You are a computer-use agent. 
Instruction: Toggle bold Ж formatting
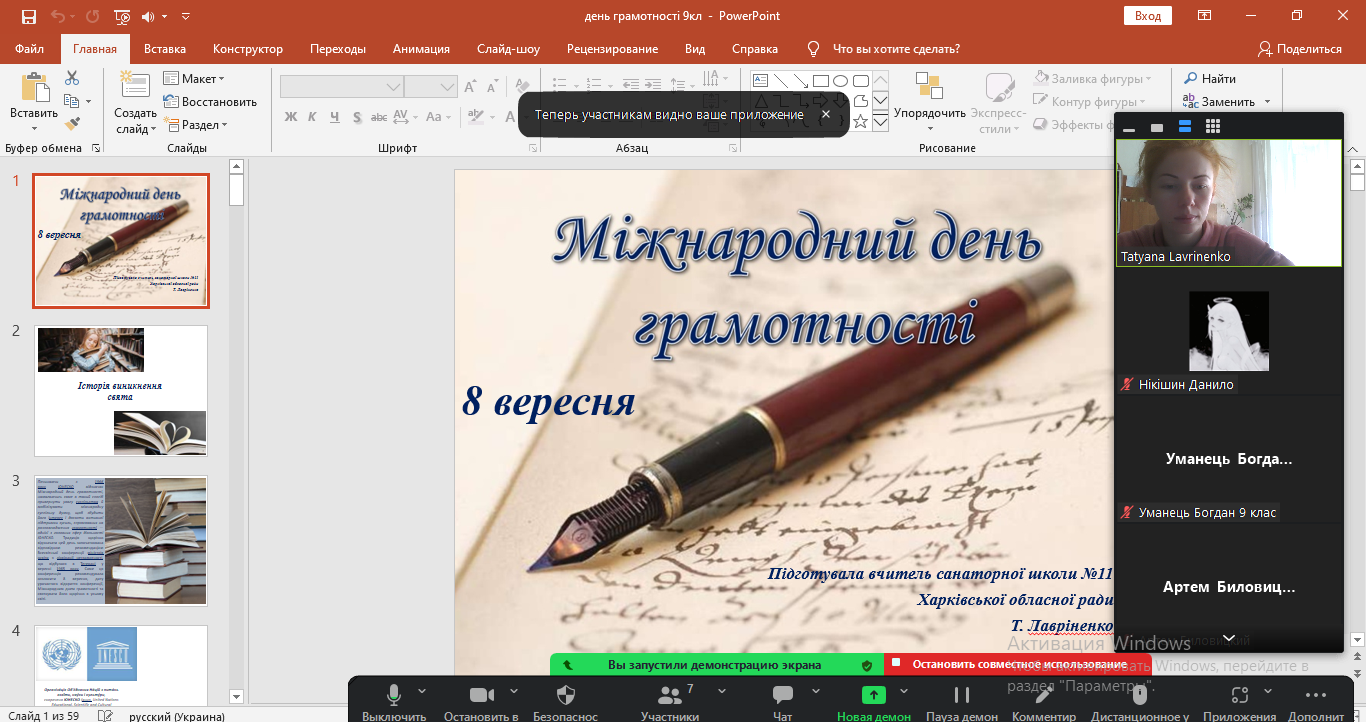291,117
